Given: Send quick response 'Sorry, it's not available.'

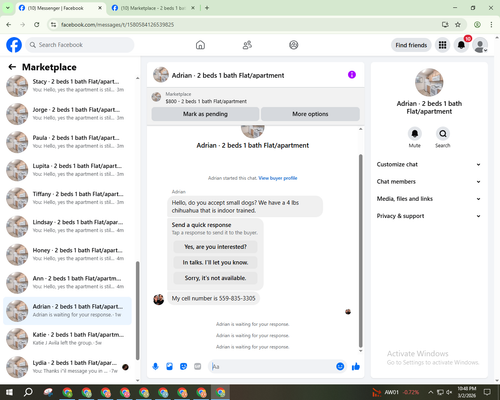Looking at the screenshot, I should tap(215, 278).
